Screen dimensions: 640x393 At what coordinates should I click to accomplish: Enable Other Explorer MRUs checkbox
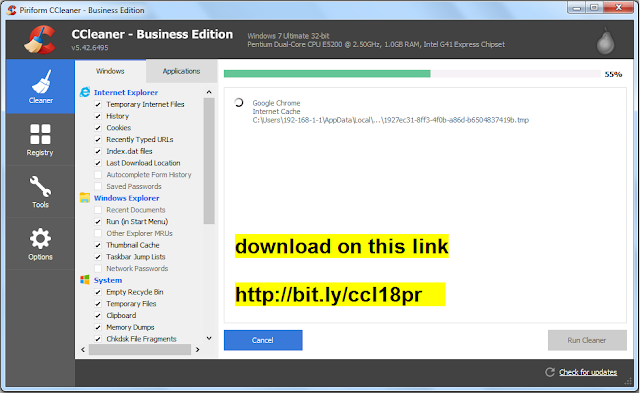[98, 233]
